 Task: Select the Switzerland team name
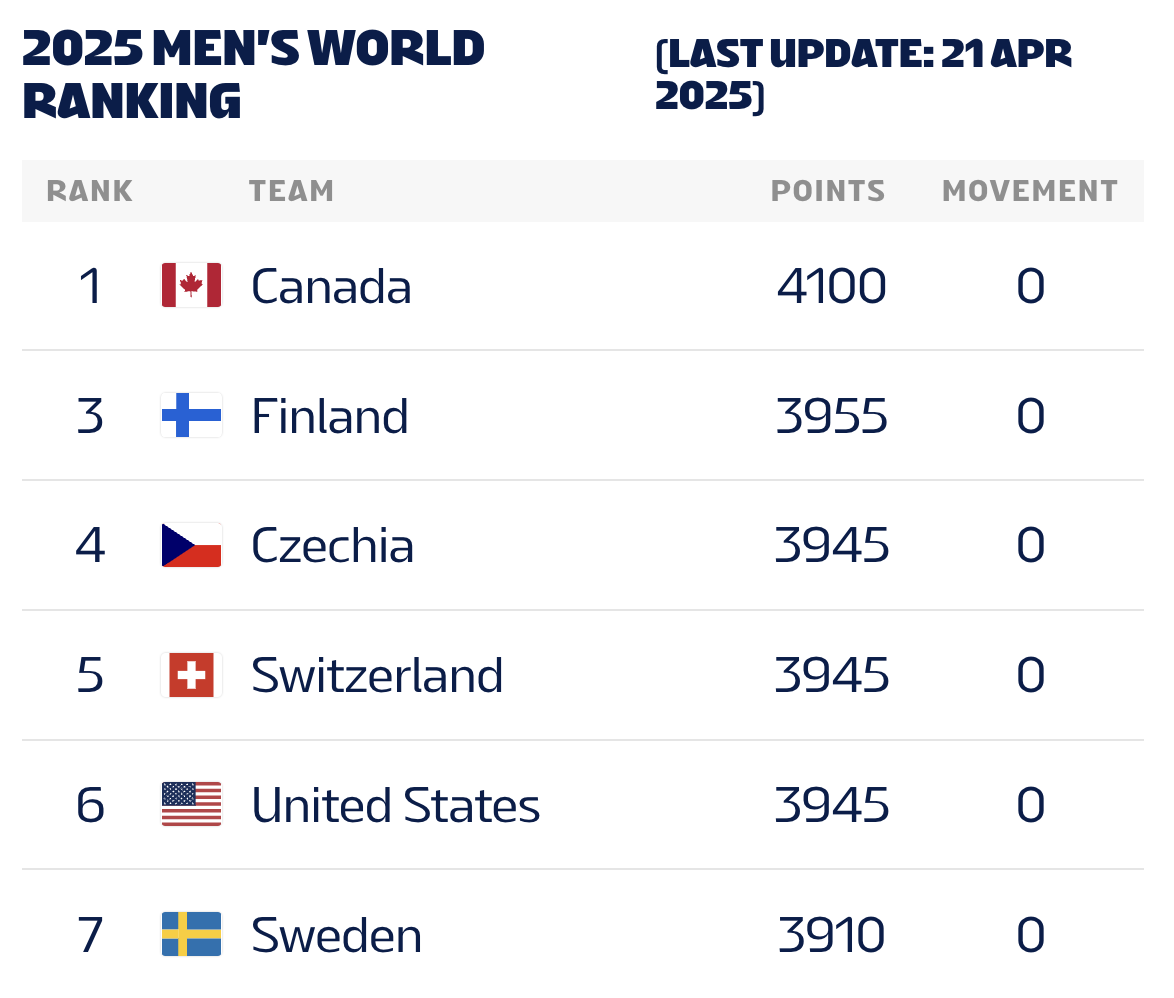click(377, 677)
